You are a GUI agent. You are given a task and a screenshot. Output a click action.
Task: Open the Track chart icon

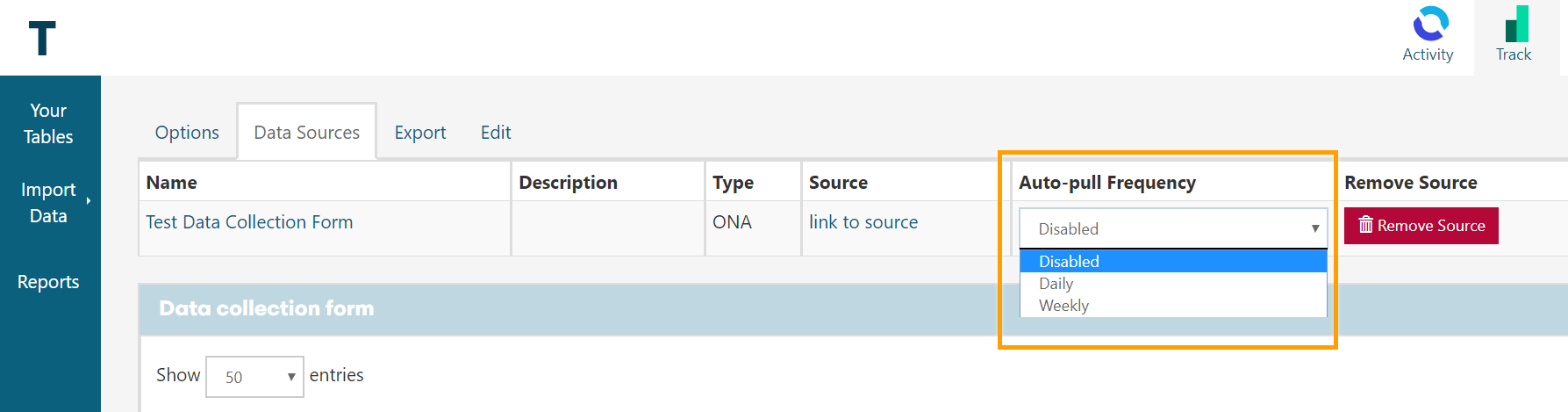pyautogui.click(x=1516, y=25)
